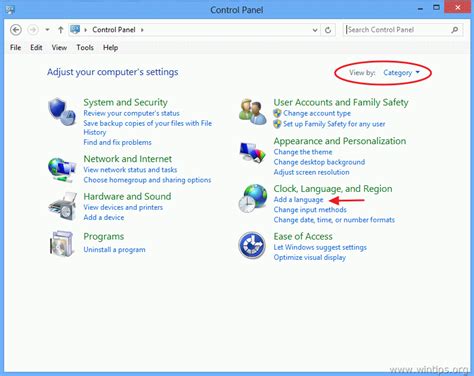Open the View menu
Viewport: 474px width, 376px height.
pyautogui.click(x=59, y=48)
